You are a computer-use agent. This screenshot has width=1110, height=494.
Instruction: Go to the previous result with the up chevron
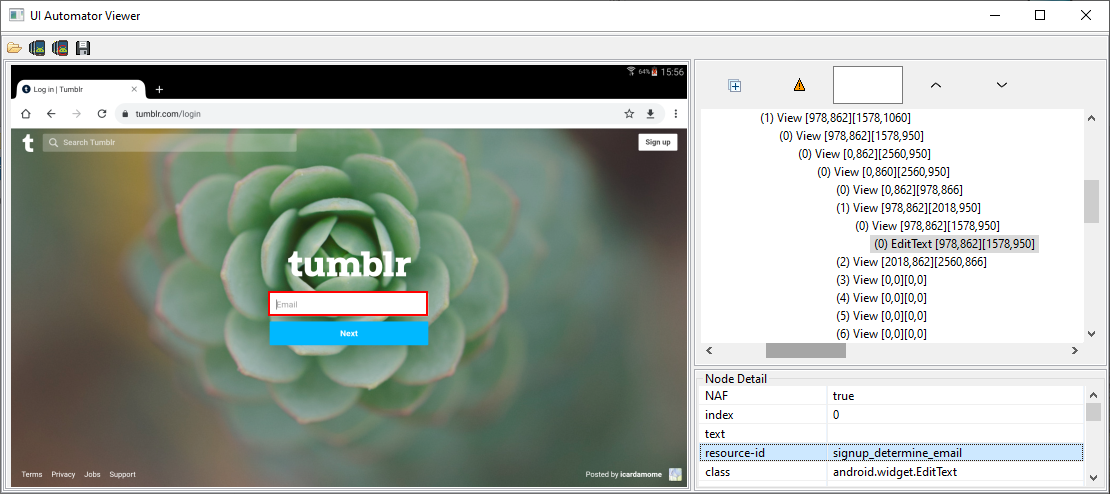point(936,85)
